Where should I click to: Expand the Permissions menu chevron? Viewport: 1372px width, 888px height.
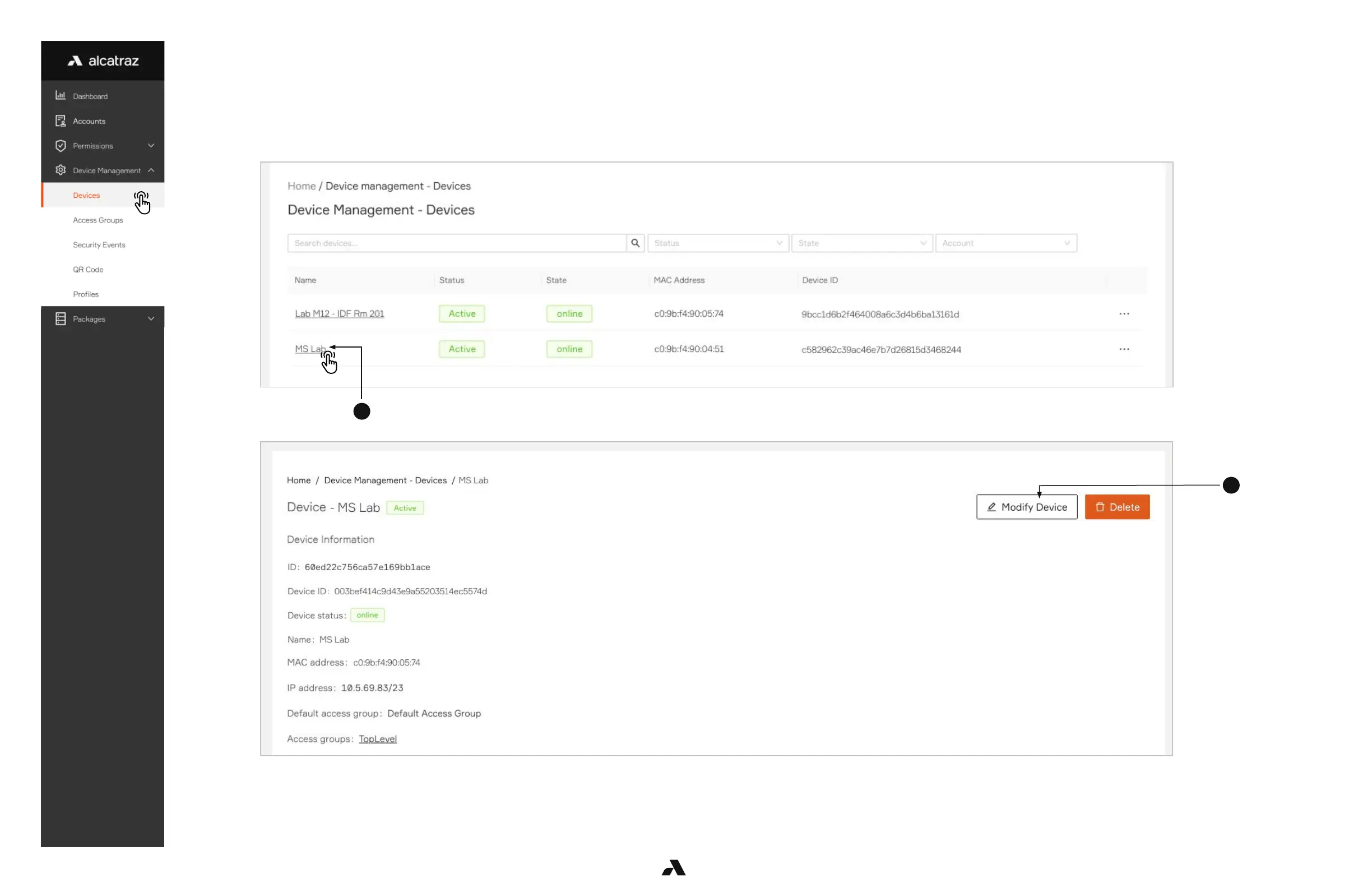(151, 145)
